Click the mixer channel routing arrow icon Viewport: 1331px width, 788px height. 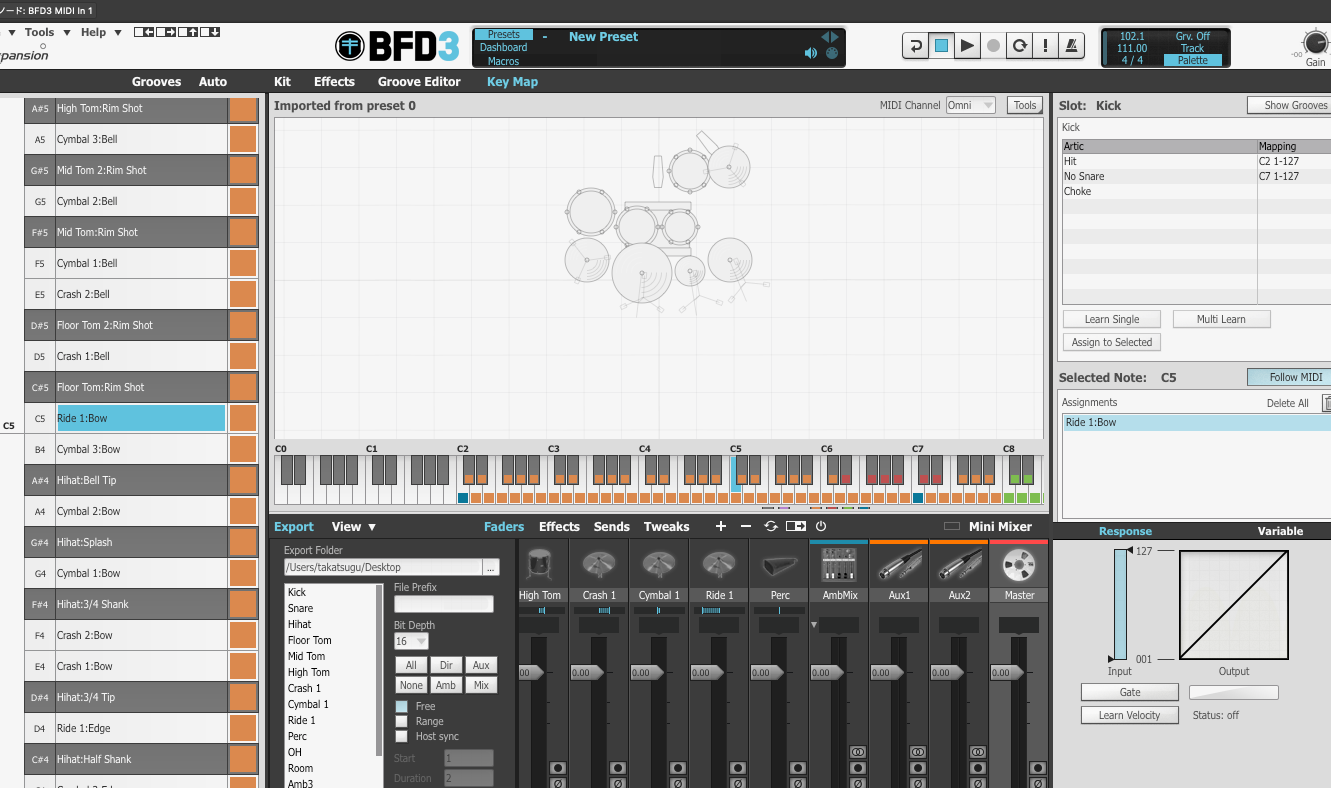tap(796, 527)
